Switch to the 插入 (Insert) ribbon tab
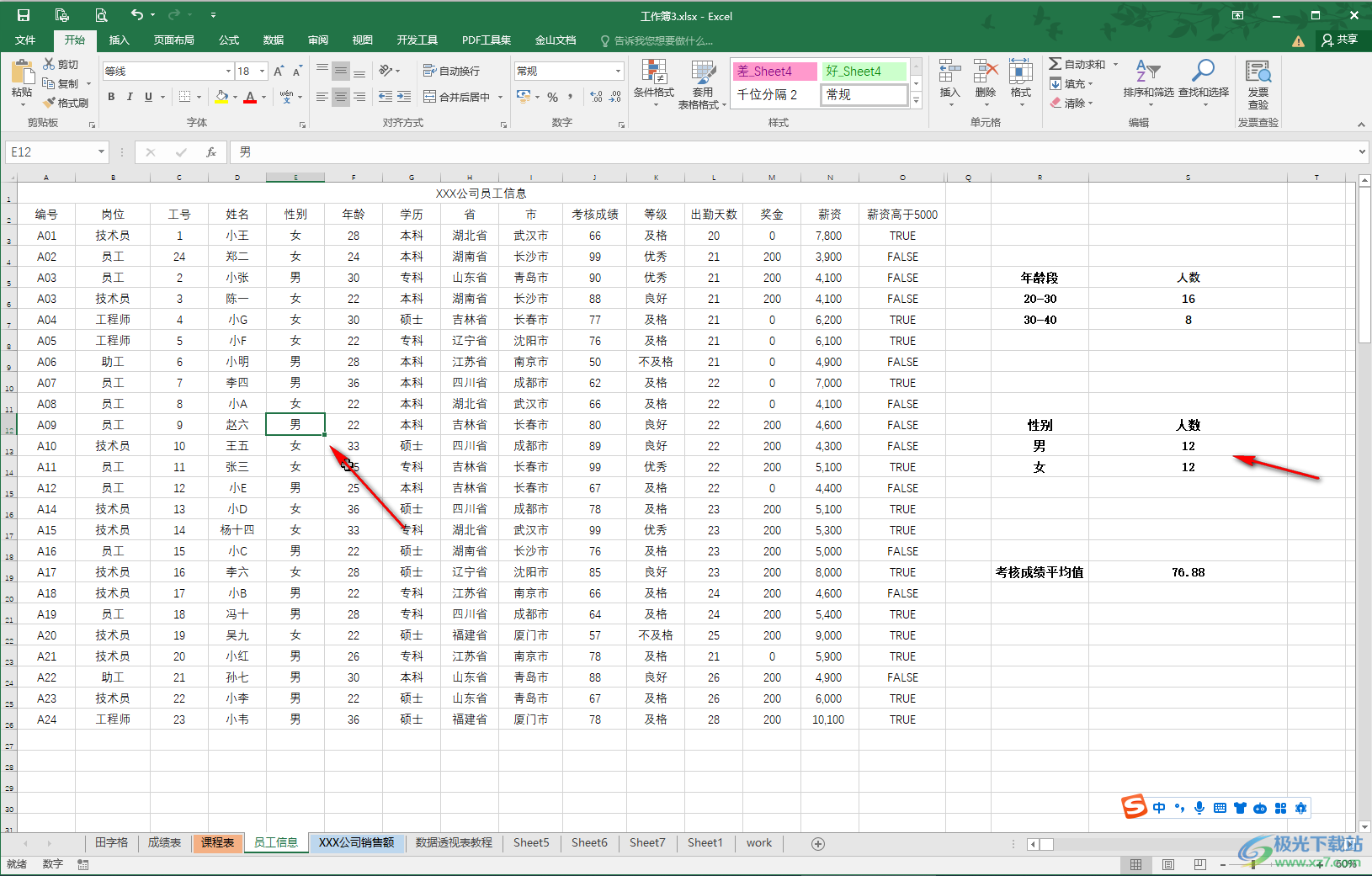The width and height of the screenshot is (1372, 876). [120, 40]
